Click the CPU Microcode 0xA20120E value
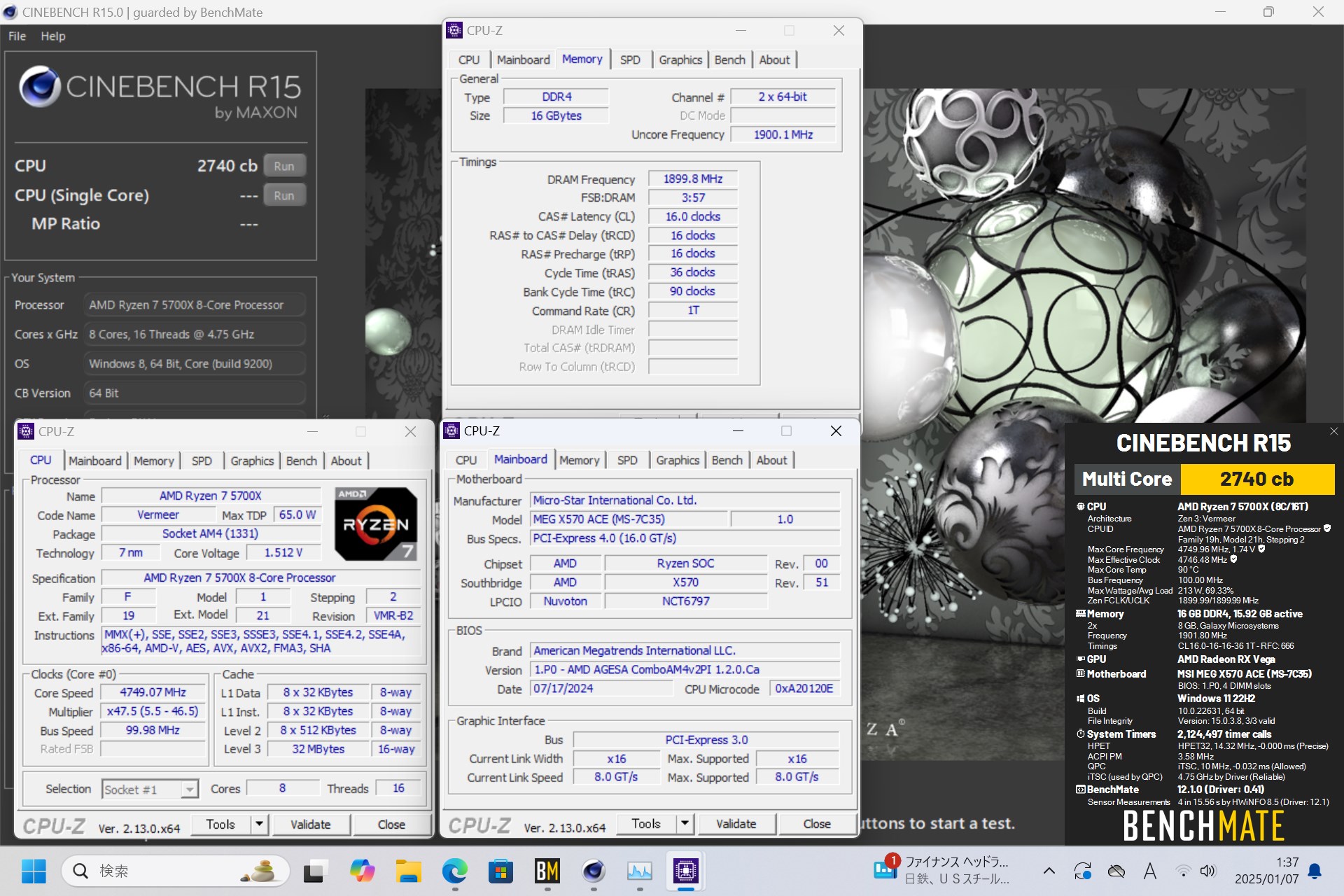 coord(804,689)
